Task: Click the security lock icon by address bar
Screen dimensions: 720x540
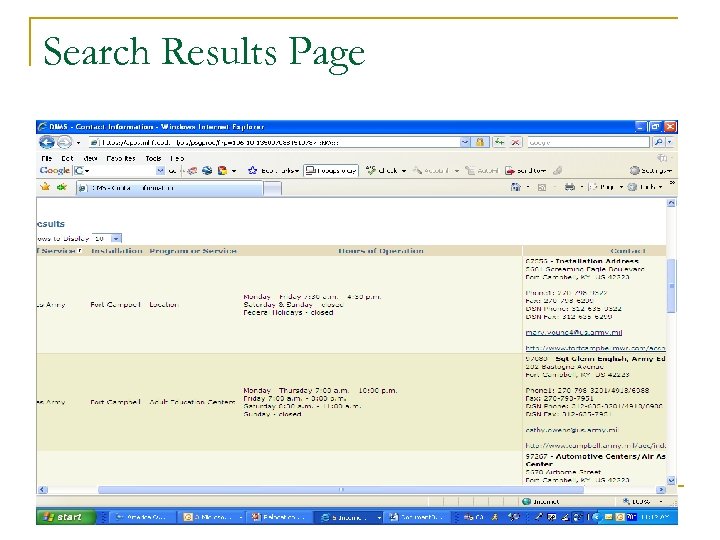Action: pos(480,142)
